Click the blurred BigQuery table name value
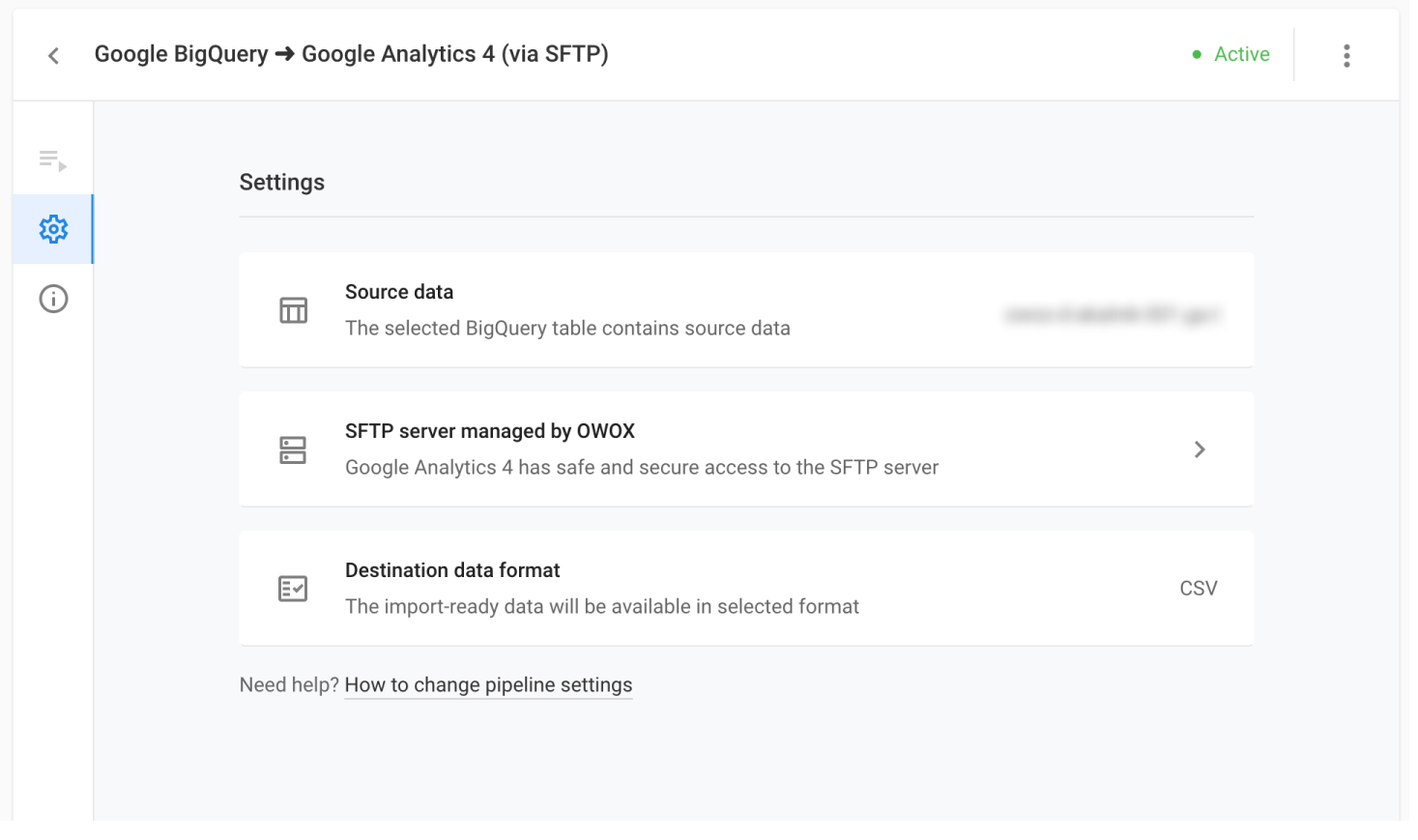1418x840 pixels. click(x=1113, y=314)
